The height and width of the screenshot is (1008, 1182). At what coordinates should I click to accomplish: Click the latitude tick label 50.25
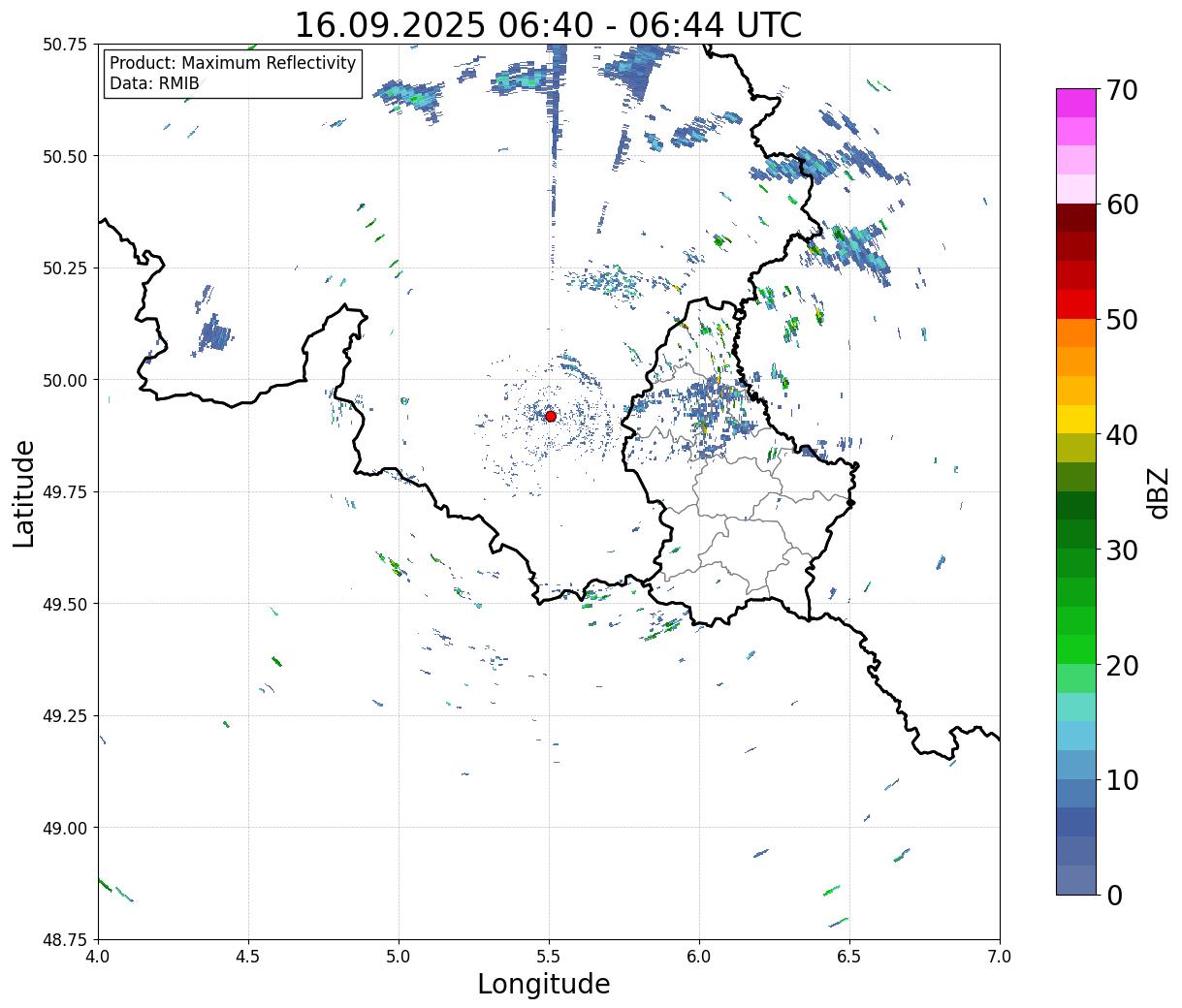(64, 268)
